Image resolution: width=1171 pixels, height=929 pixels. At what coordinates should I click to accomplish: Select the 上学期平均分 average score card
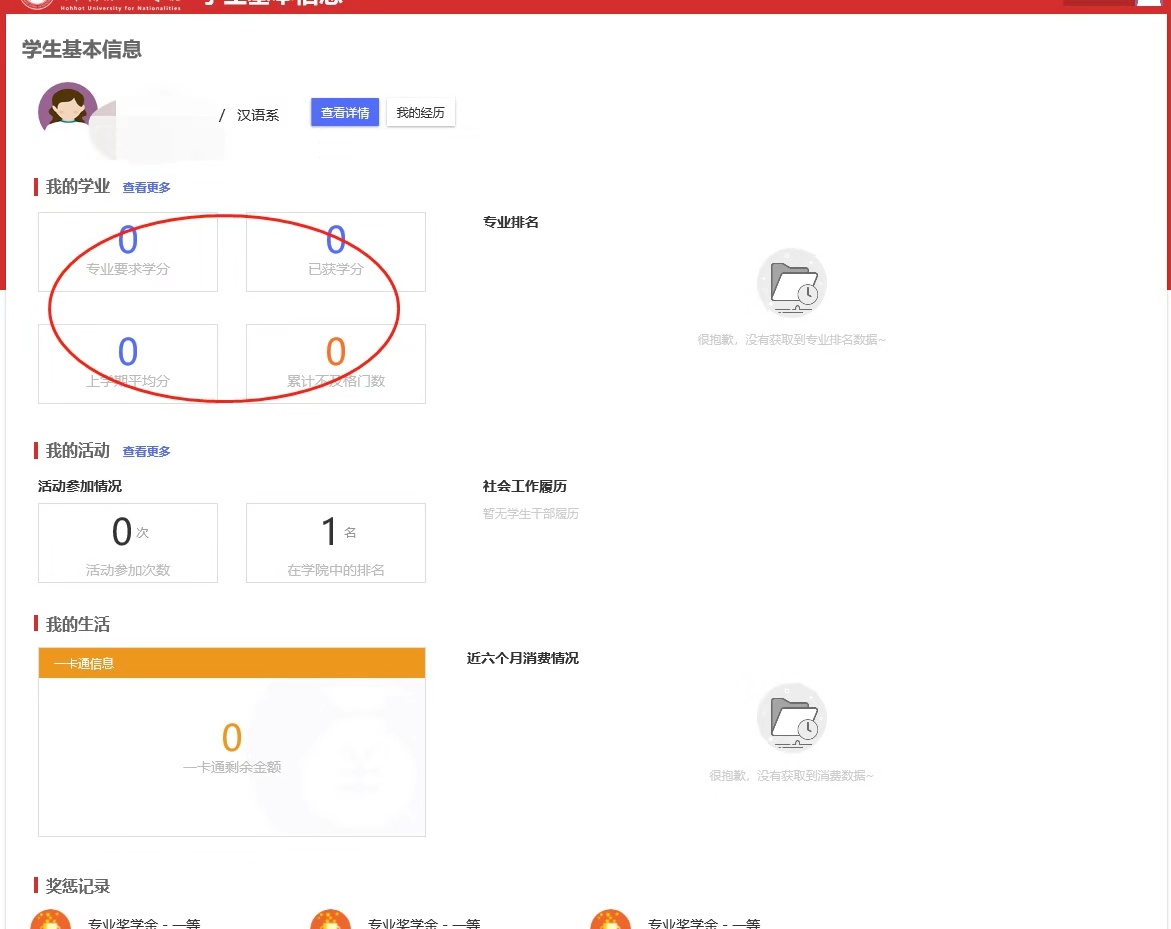[x=128, y=364]
